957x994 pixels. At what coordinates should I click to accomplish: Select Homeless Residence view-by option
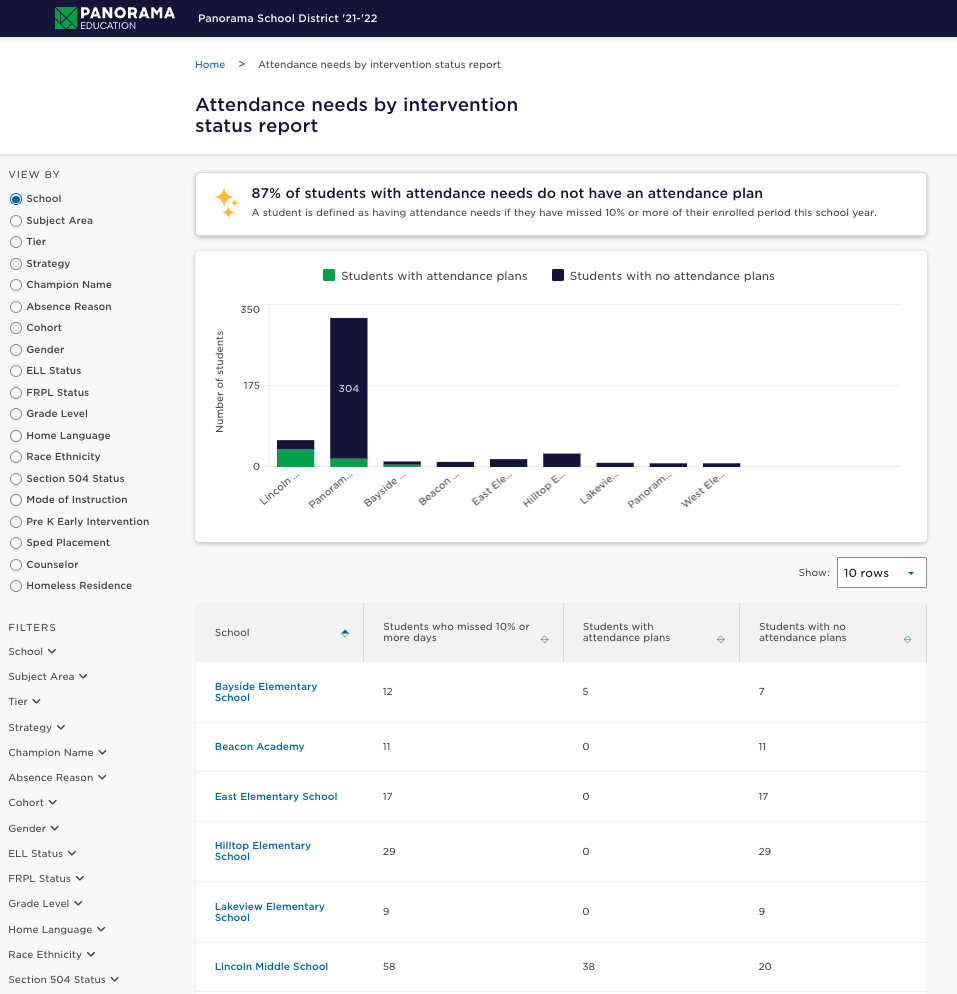tap(16, 586)
